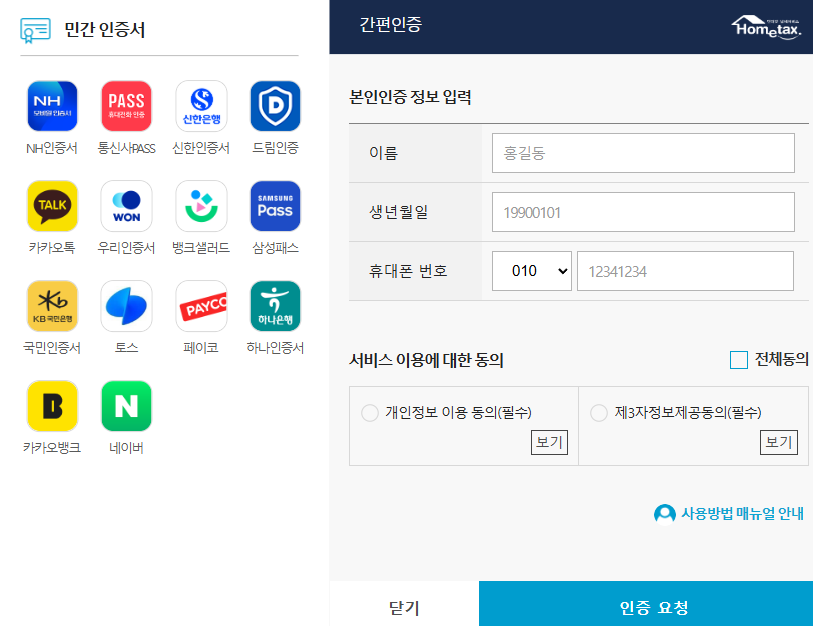Click the 토스 label text
Screen dimensions: 813x626
click(x=127, y=347)
